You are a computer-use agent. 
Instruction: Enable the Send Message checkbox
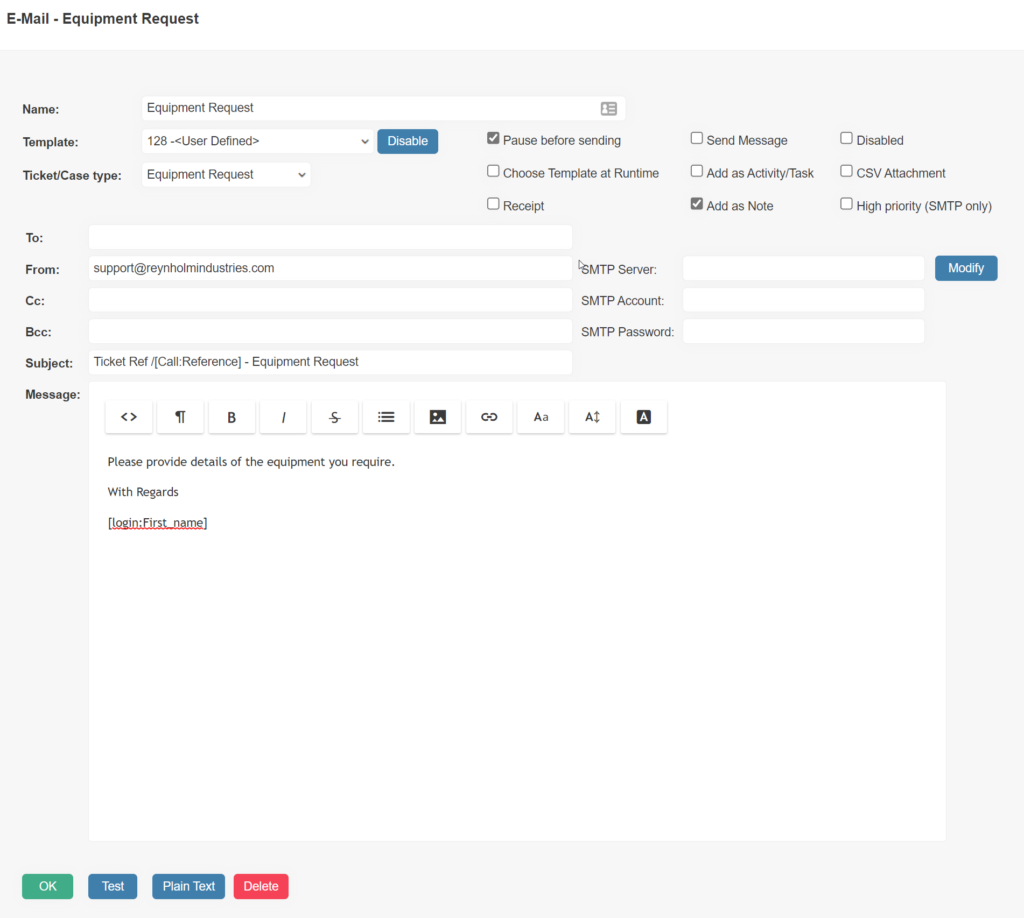[697, 138]
